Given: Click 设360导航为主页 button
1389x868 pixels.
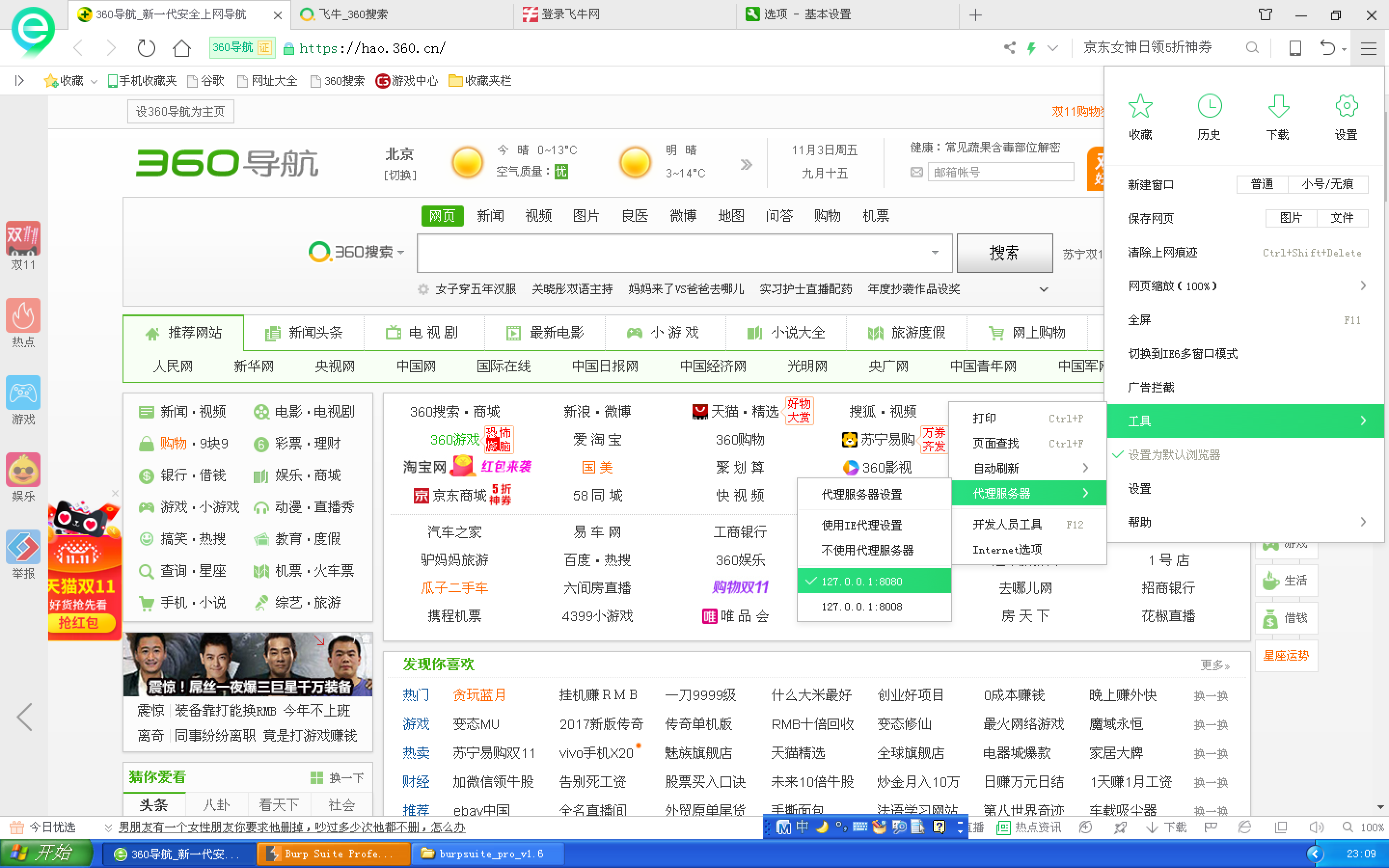Looking at the screenshot, I should [x=180, y=111].
